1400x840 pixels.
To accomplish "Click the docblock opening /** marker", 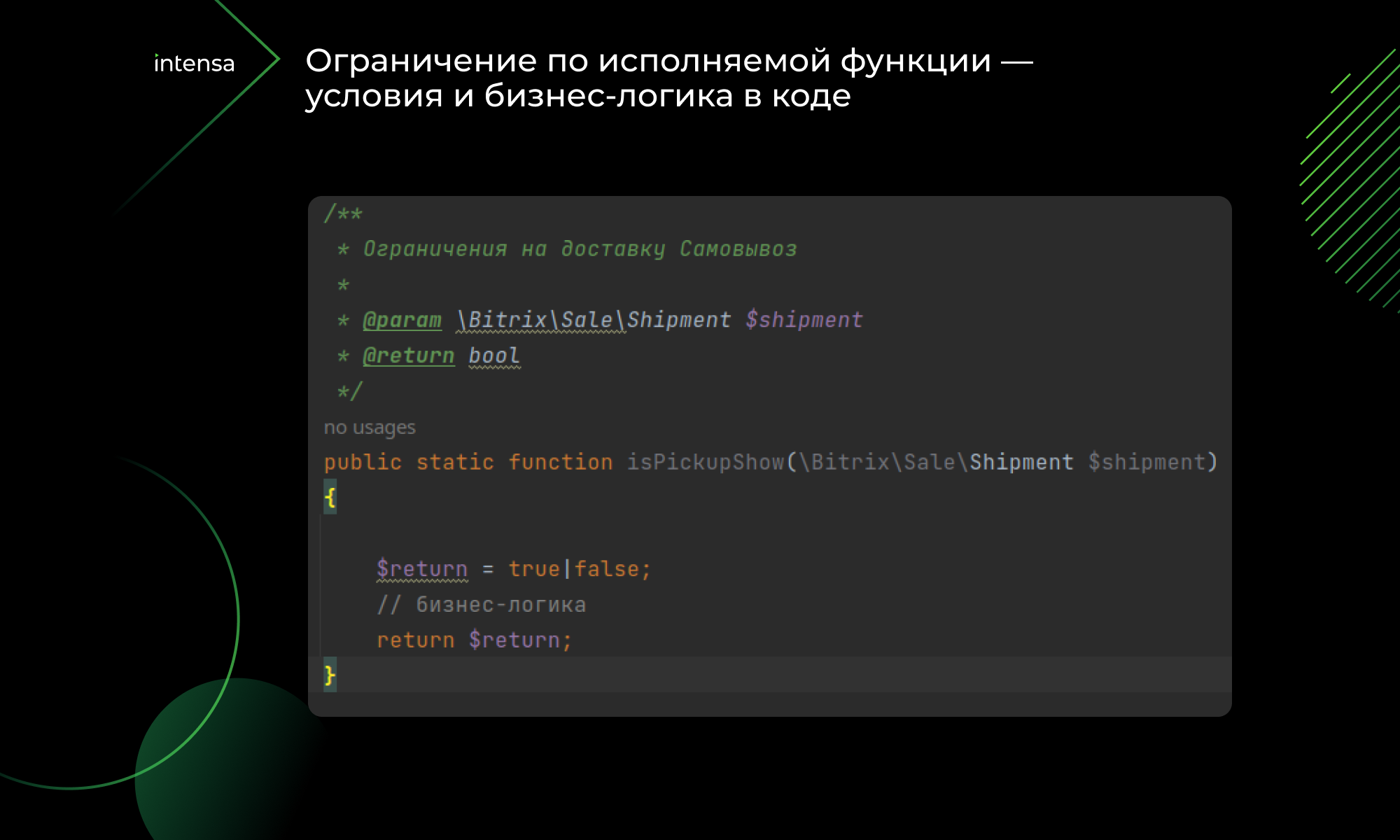I will [x=343, y=213].
